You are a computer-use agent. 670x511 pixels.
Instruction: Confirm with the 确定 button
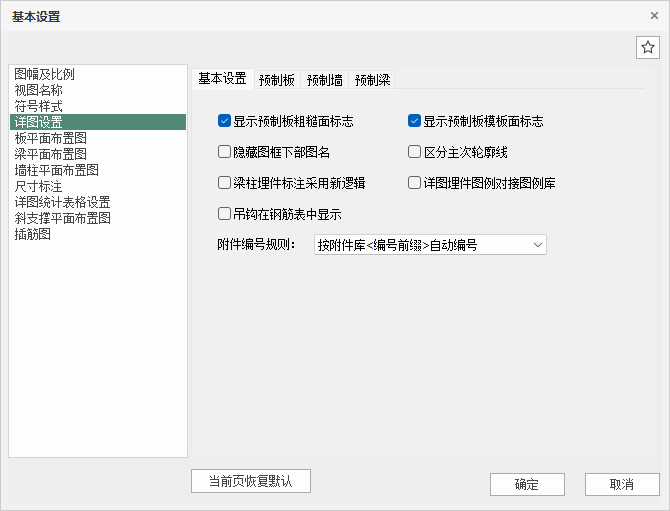point(527,484)
